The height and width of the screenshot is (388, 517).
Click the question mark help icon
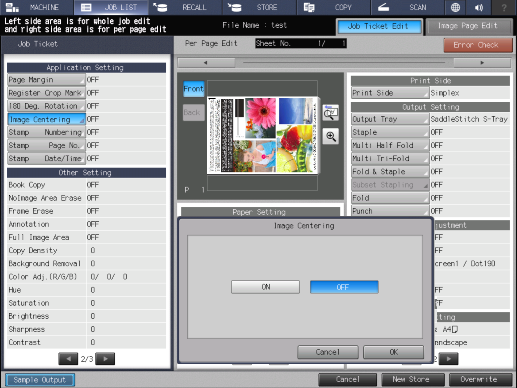coord(504,7)
